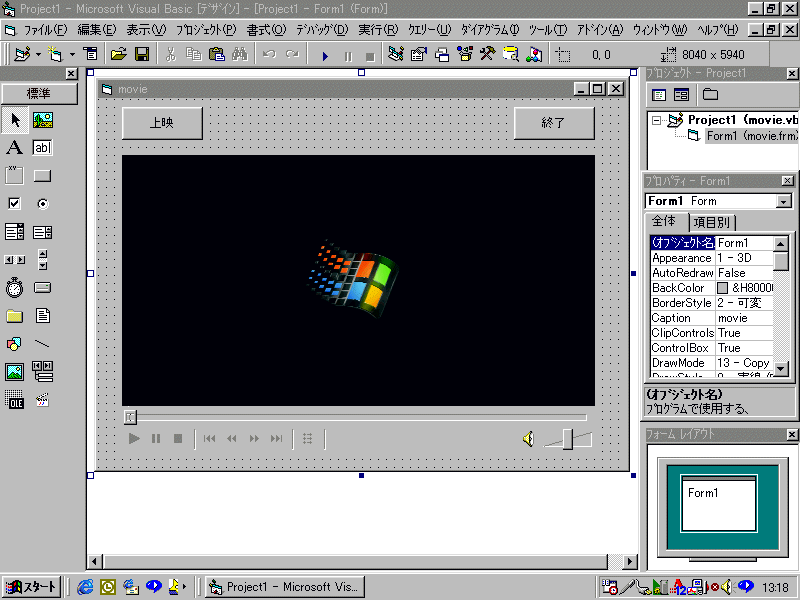
Task: Collapse the Project1 tree node
Action: click(x=656, y=120)
